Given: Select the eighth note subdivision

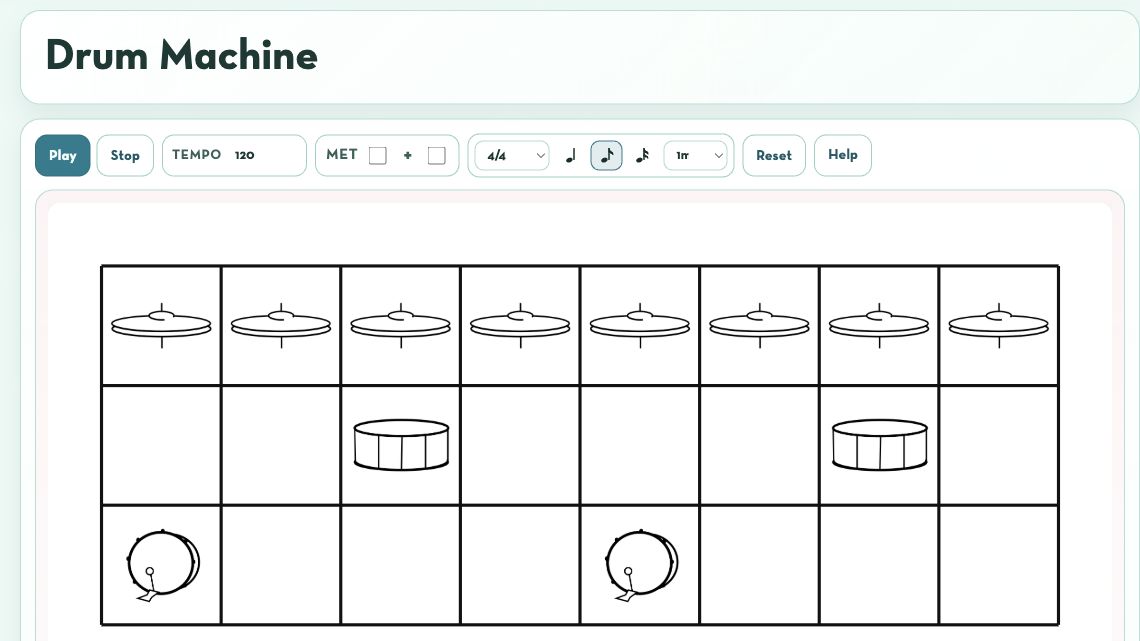Looking at the screenshot, I should click(x=606, y=156).
